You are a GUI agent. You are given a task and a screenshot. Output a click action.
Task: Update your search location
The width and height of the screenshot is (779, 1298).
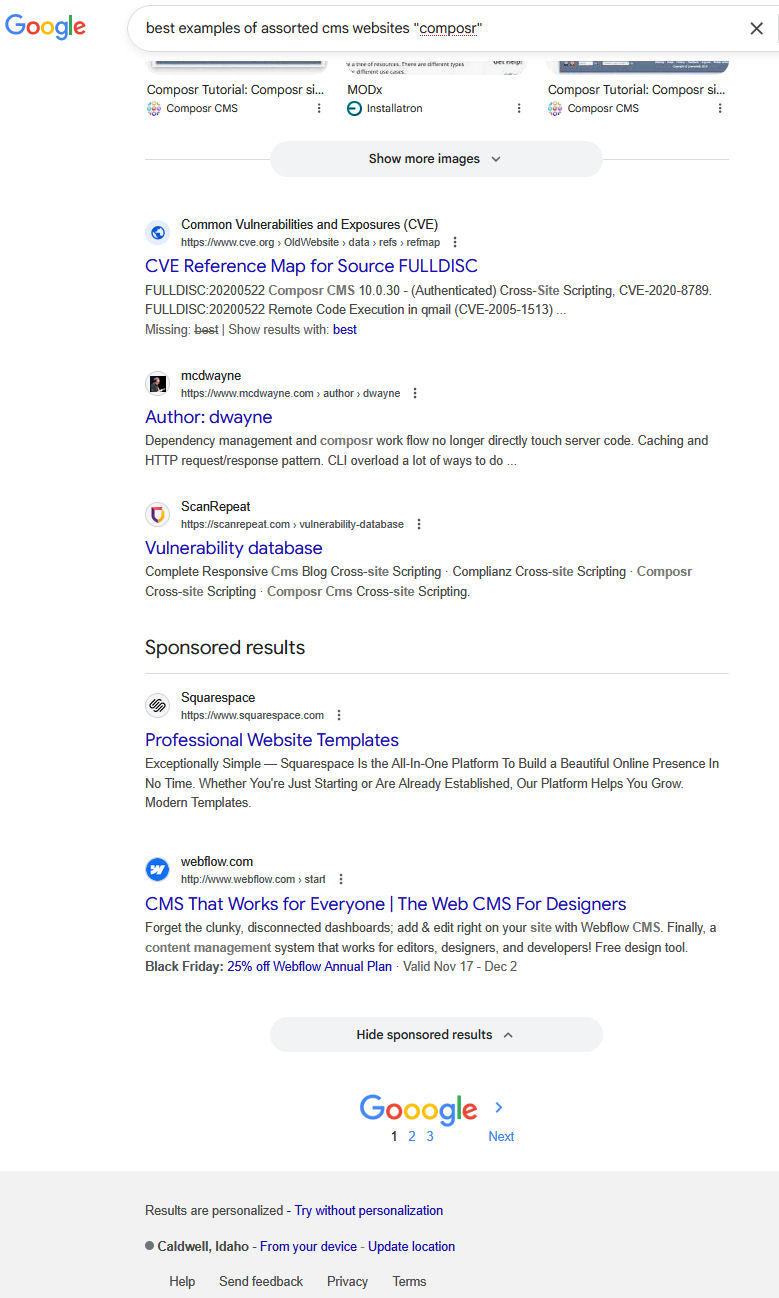click(411, 1246)
